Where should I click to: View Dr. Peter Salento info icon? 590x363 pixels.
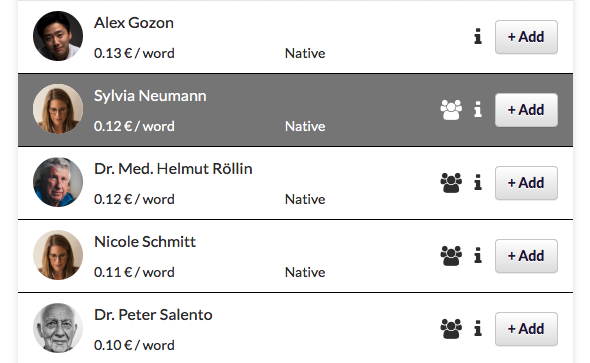(x=478, y=329)
